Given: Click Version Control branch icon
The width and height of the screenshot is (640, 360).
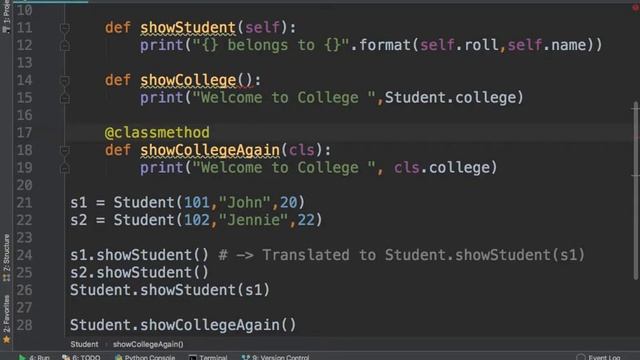Looking at the screenshot, I should (245, 357).
